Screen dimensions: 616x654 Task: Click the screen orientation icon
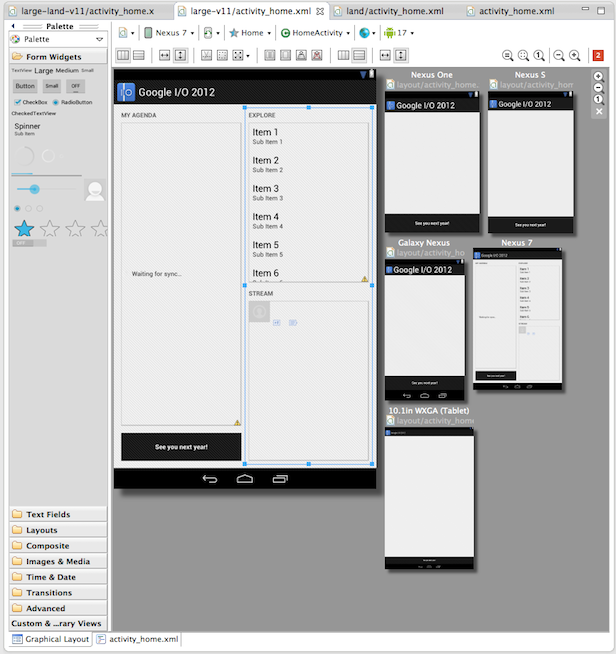208,33
